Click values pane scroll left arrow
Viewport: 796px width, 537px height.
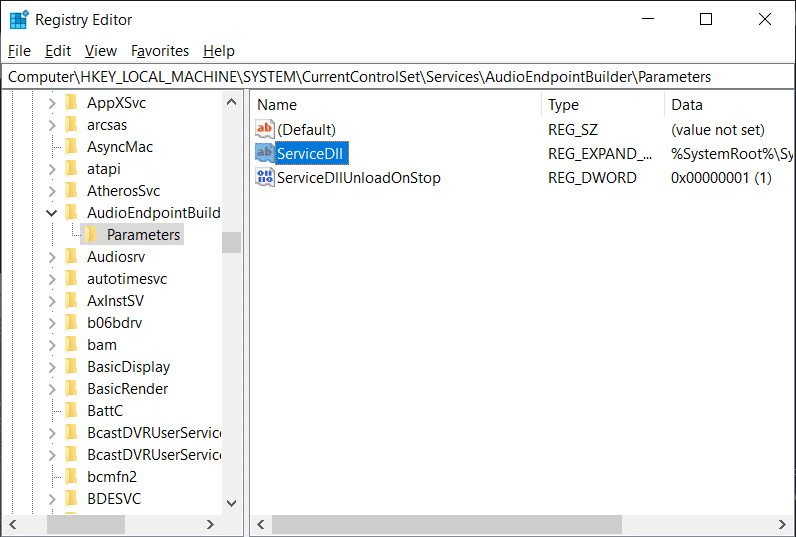coord(261,524)
